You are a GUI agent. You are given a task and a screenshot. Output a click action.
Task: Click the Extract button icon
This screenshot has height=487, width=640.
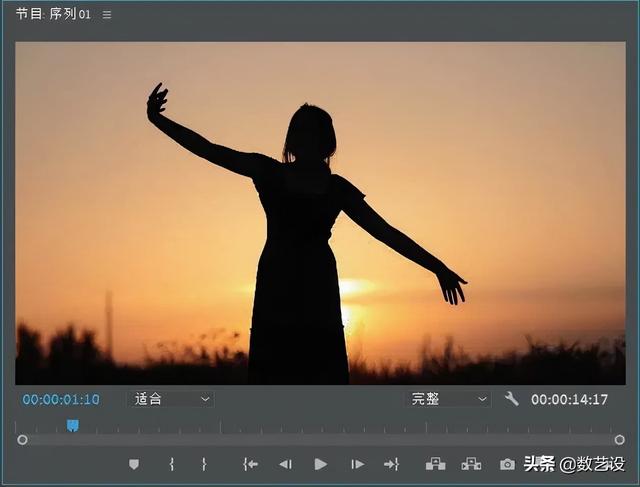471,464
